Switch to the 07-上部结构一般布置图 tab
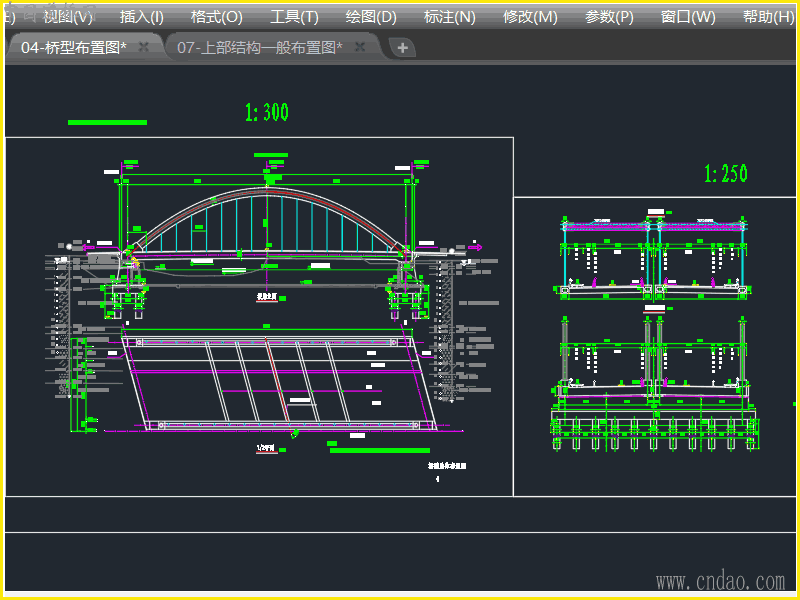800x600 pixels. coord(259,47)
